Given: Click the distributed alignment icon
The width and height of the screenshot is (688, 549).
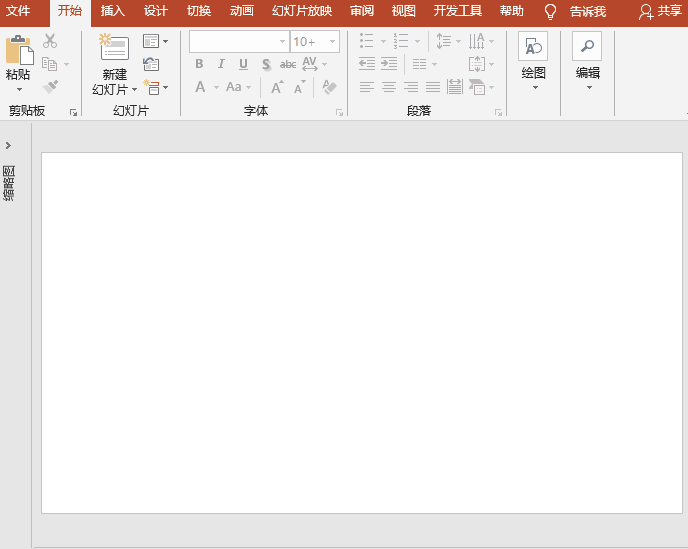Looking at the screenshot, I should 455,87.
